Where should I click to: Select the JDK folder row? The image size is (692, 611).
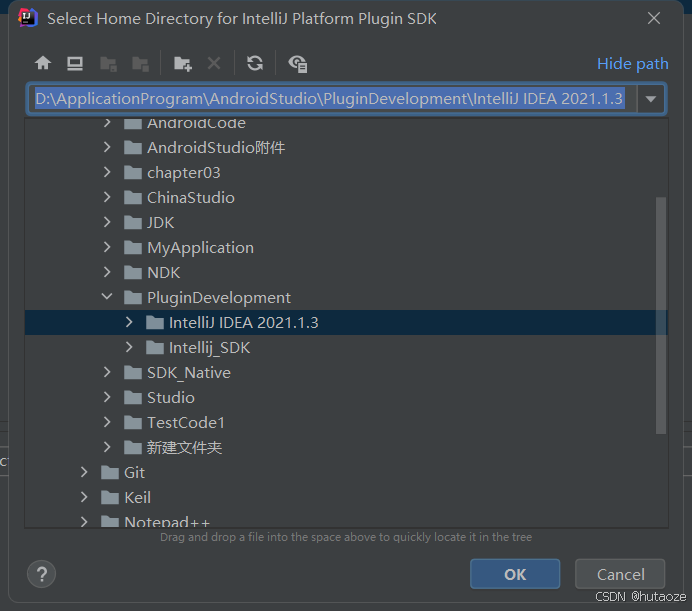[x=346, y=222]
